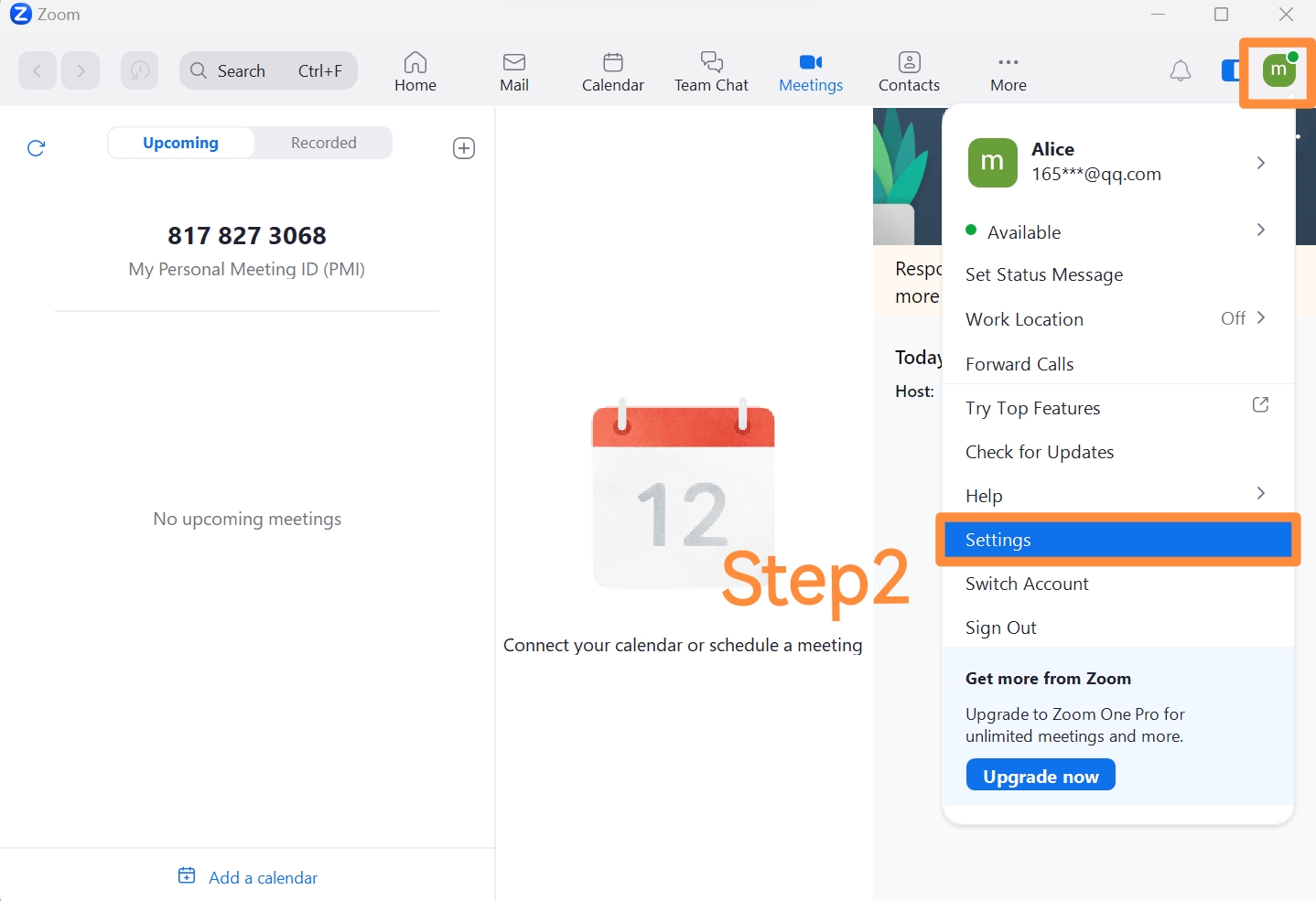1316x901 pixels.
Task: Expand the Alice profile chevron
Action: click(x=1261, y=163)
